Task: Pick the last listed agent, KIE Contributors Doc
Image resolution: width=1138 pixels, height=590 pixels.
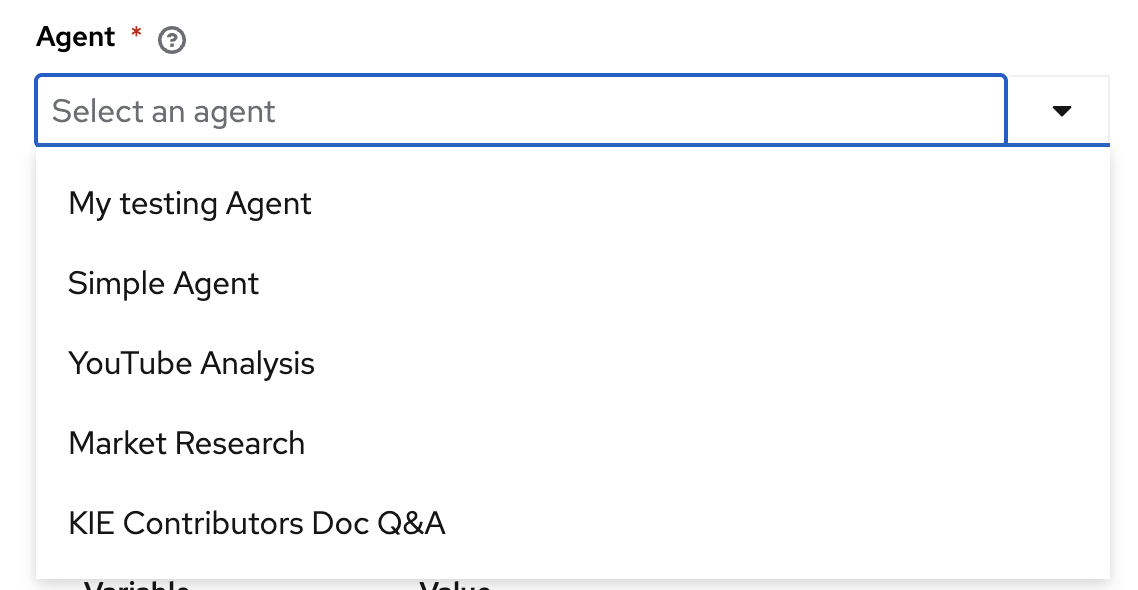Action: (256, 524)
